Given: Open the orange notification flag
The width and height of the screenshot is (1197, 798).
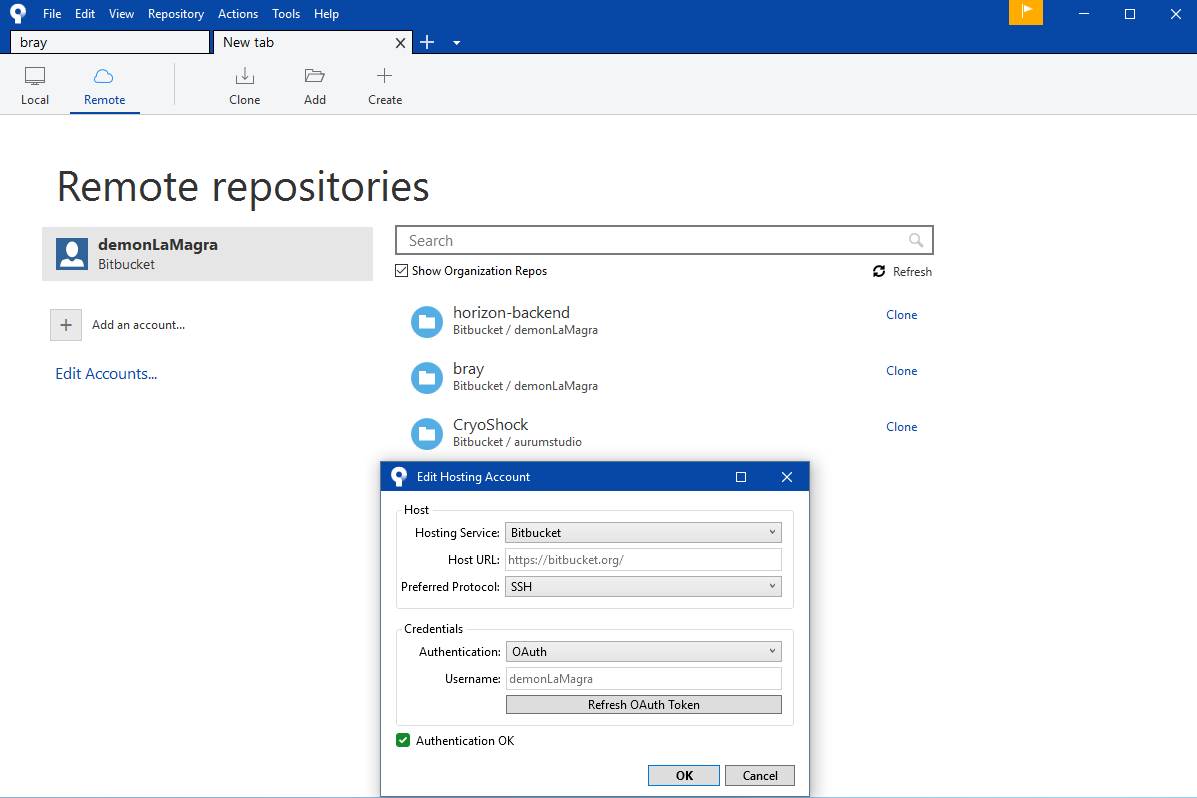Looking at the screenshot, I should coord(1025,12).
